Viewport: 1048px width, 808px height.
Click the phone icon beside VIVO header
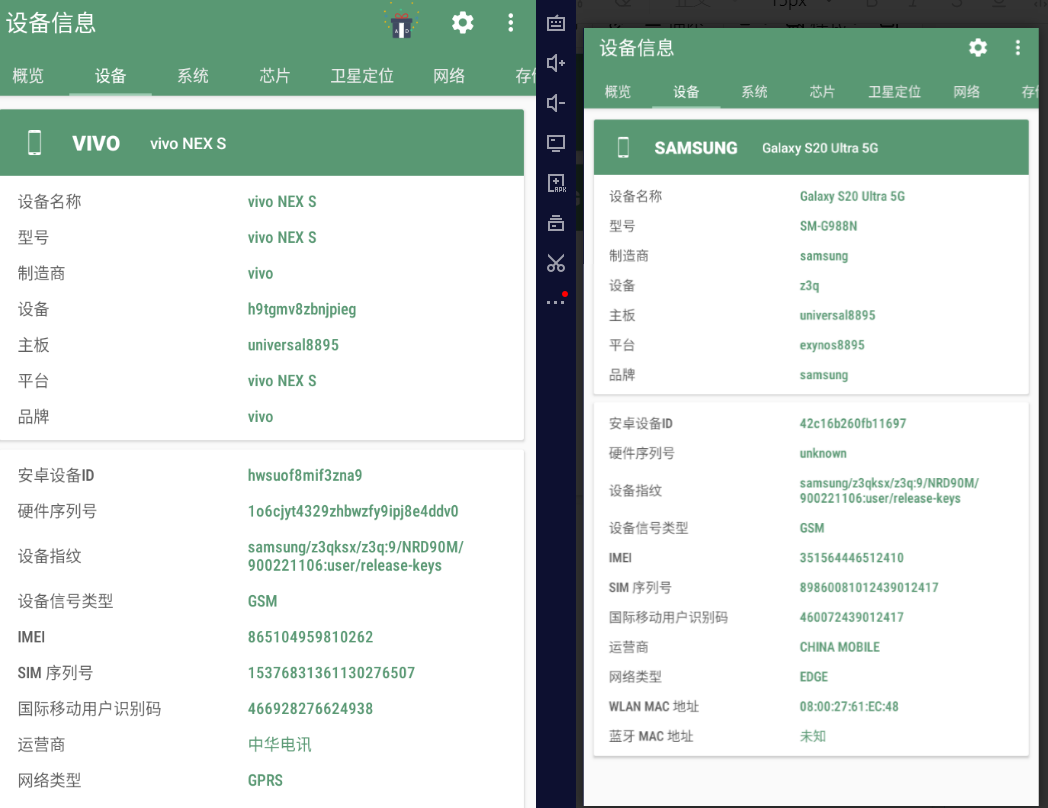[34, 143]
